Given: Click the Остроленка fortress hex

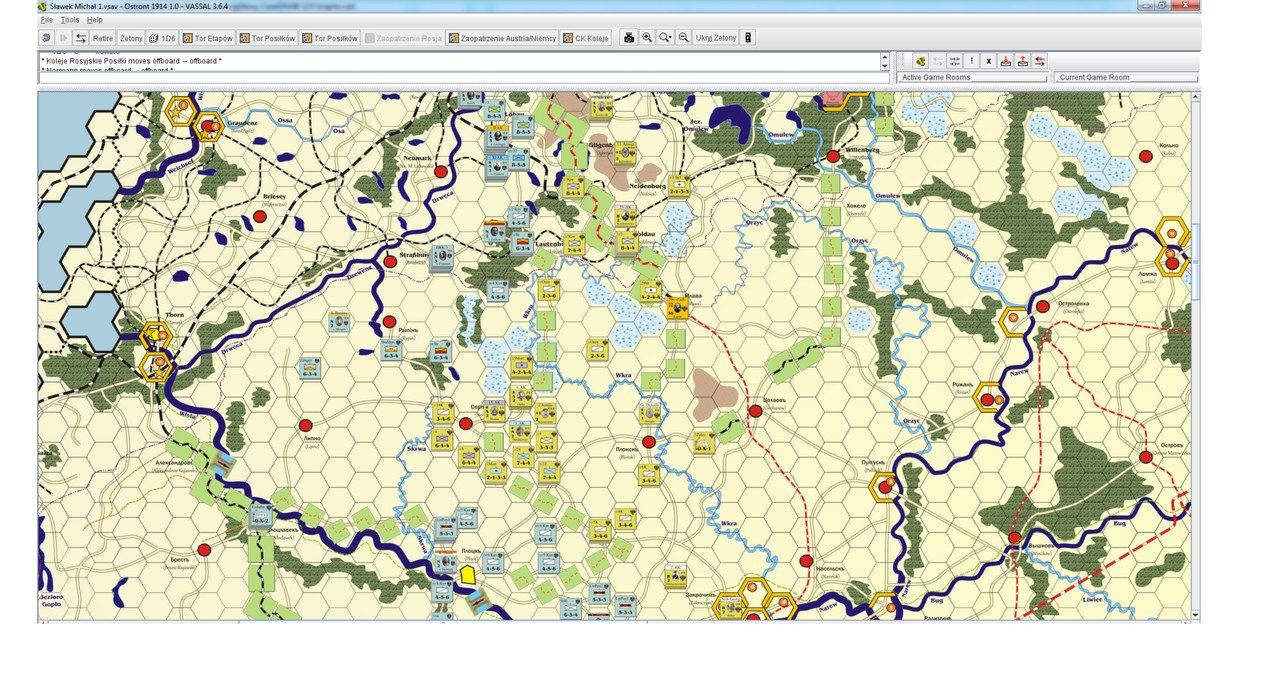Looking at the screenshot, I should [x=1014, y=321].
